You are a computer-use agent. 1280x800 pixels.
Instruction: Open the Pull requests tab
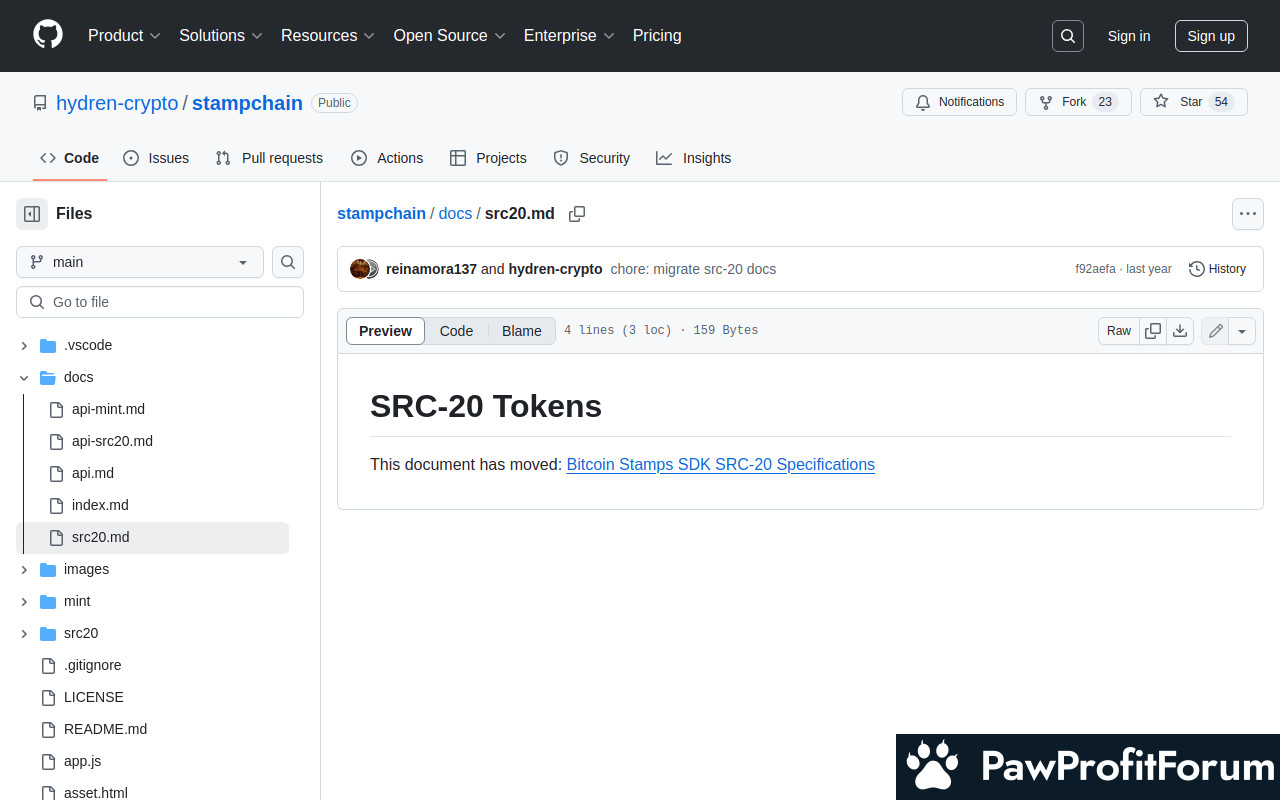pyautogui.click(x=269, y=158)
